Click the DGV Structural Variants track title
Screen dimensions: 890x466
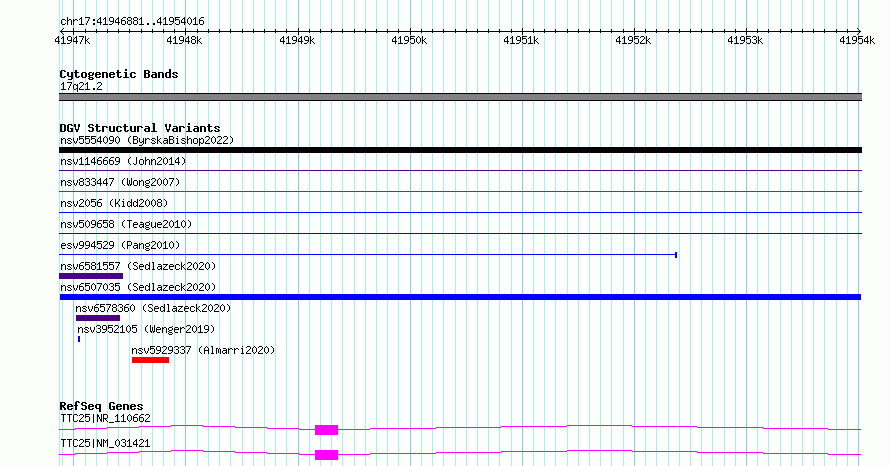140,128
